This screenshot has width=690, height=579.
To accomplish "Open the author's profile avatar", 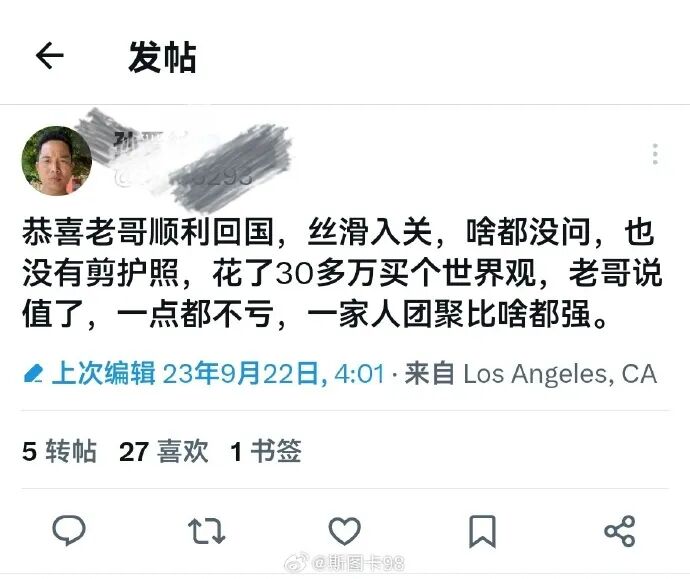I will click(57, 161).
